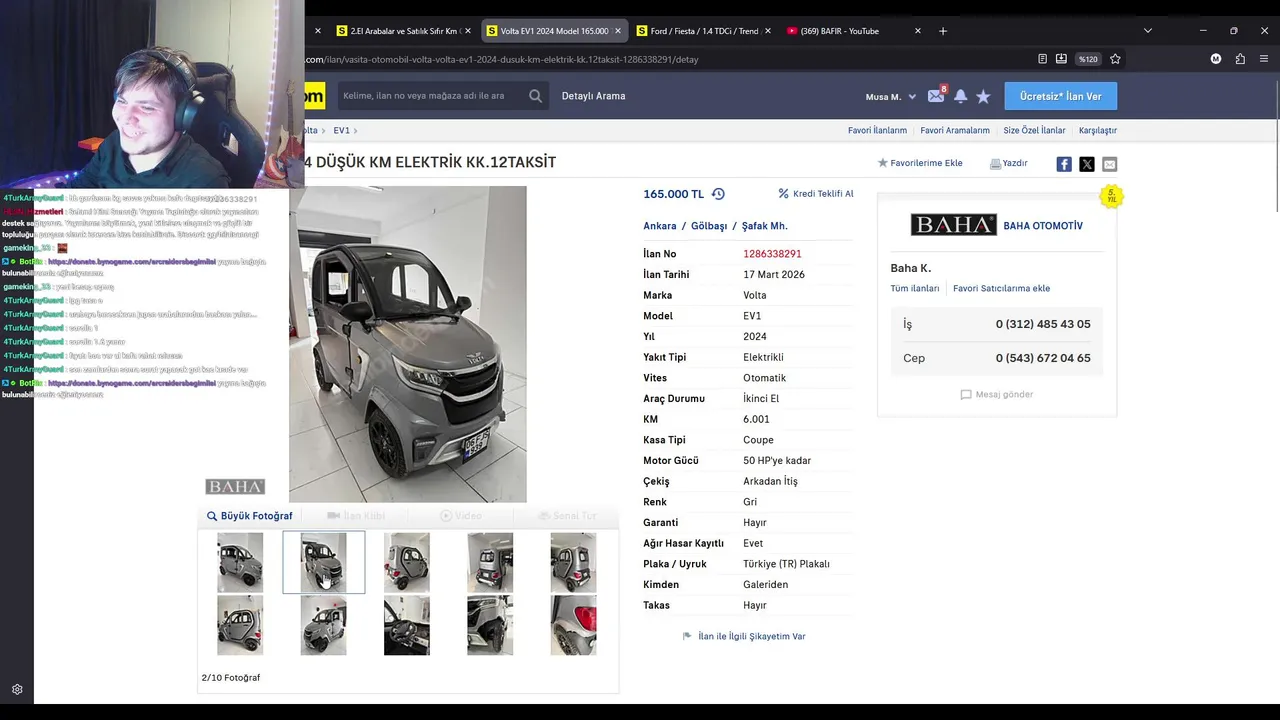Viewport: 1280px width, 720px height.
Task: Open the notifications bell
Action: click(x=960, y=97)
